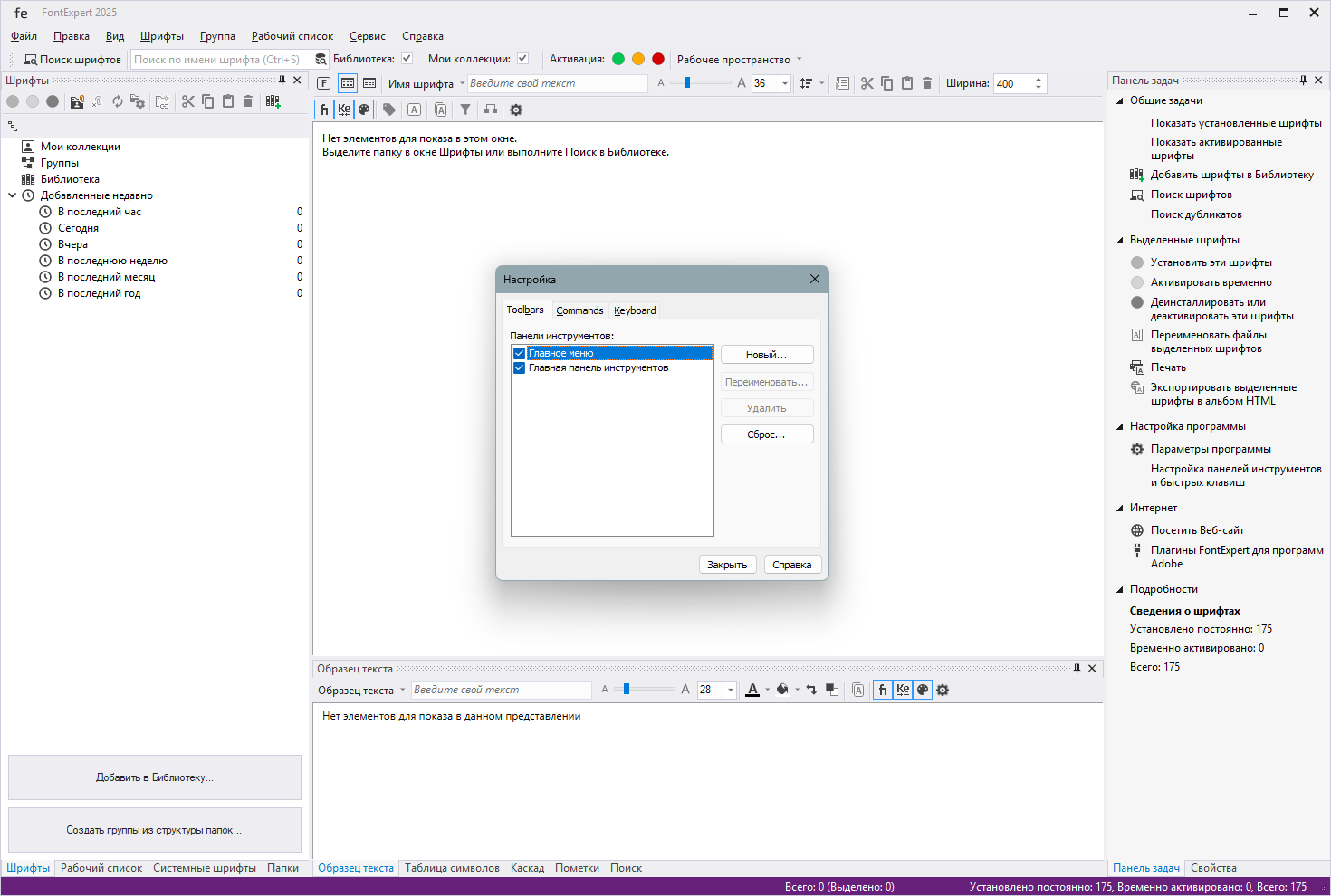Collapse the Общие задачи section
1331x896 pixels.
[1120, 101]
